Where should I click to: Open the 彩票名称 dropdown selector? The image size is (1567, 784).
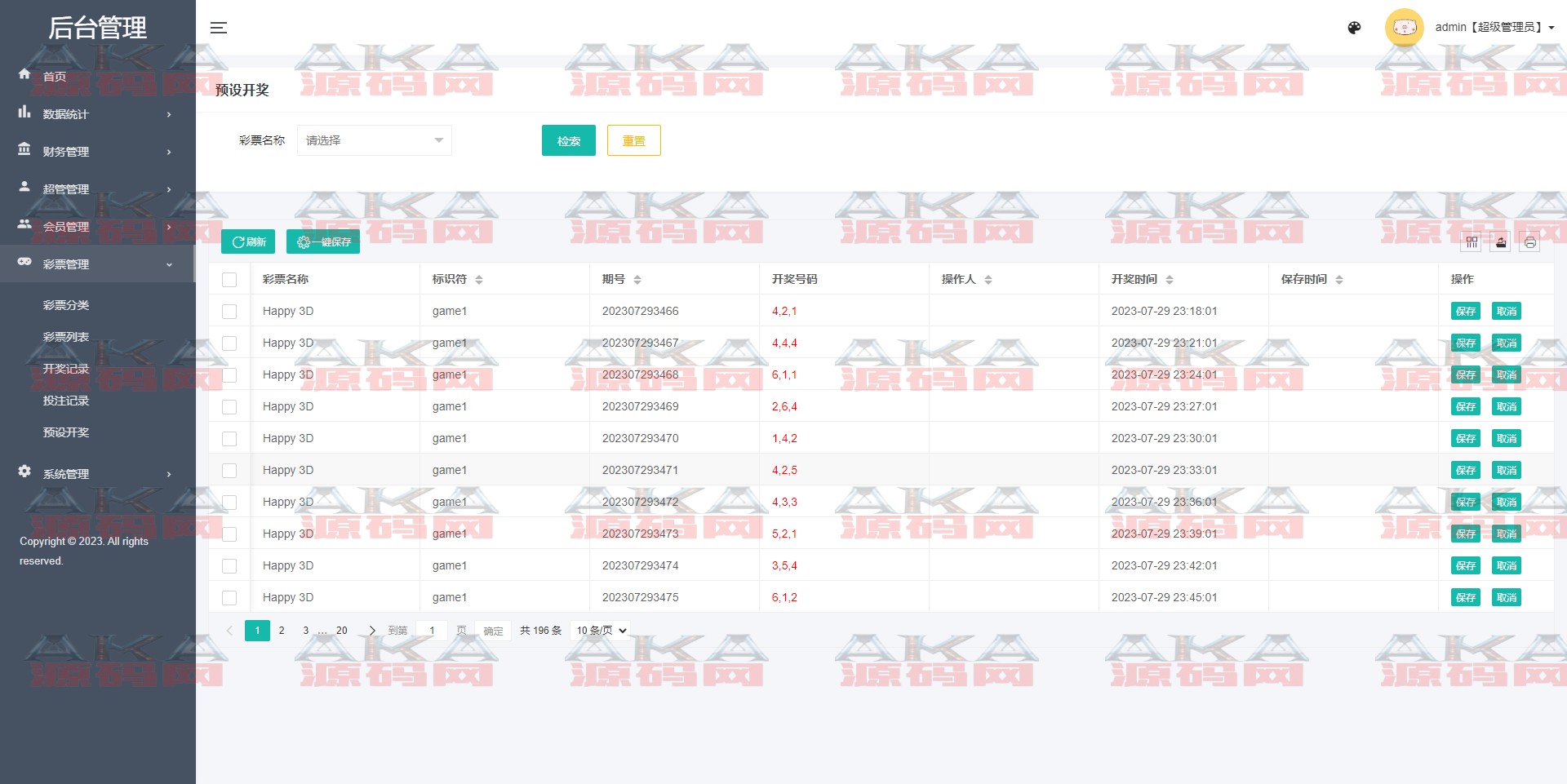[x=374, y=140]
